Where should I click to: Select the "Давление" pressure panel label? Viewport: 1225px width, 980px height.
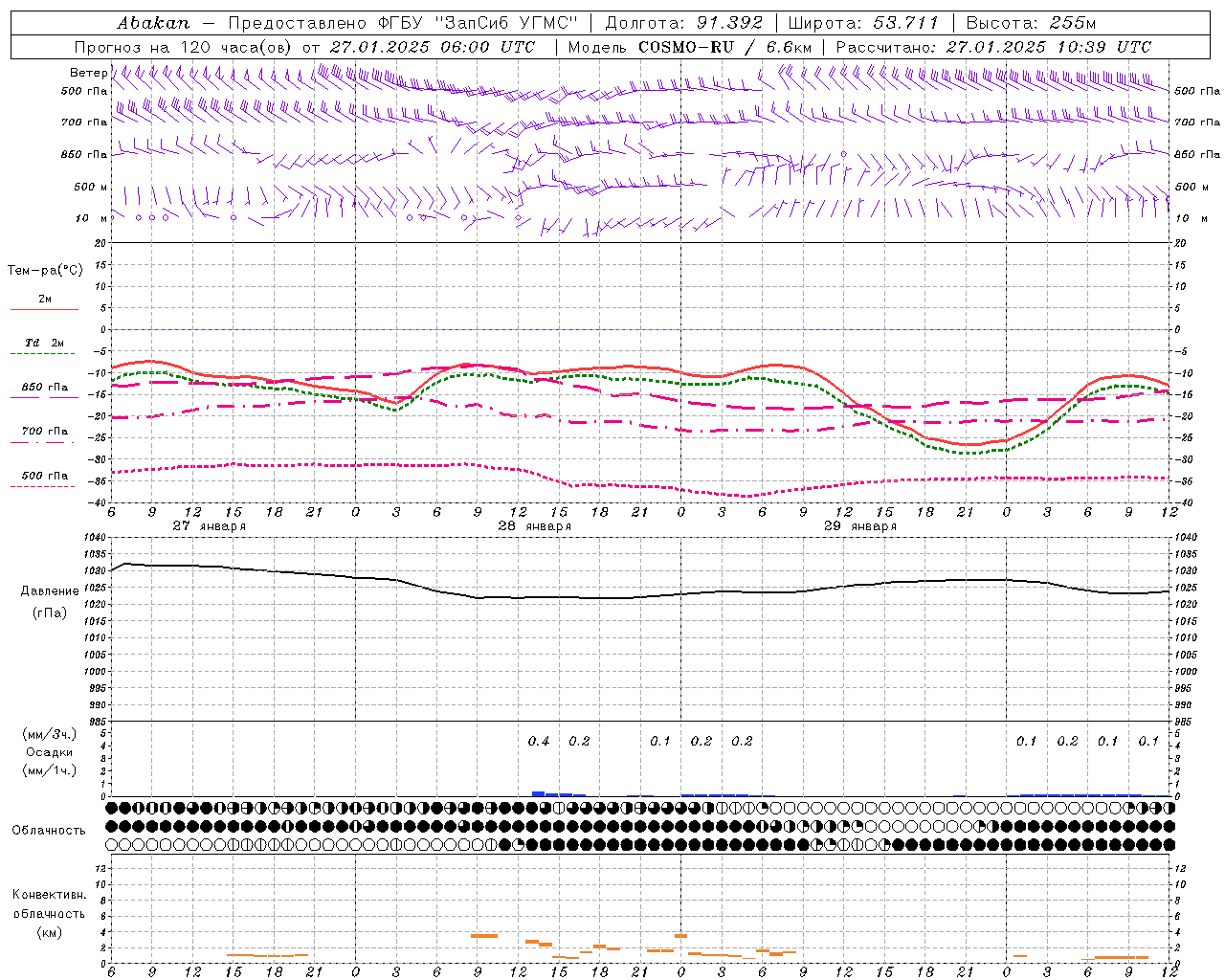pos(50,591)
